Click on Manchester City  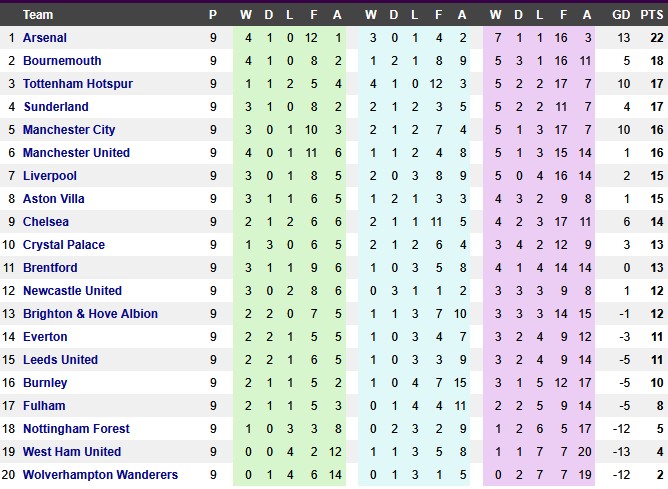[x=69, y=130]
